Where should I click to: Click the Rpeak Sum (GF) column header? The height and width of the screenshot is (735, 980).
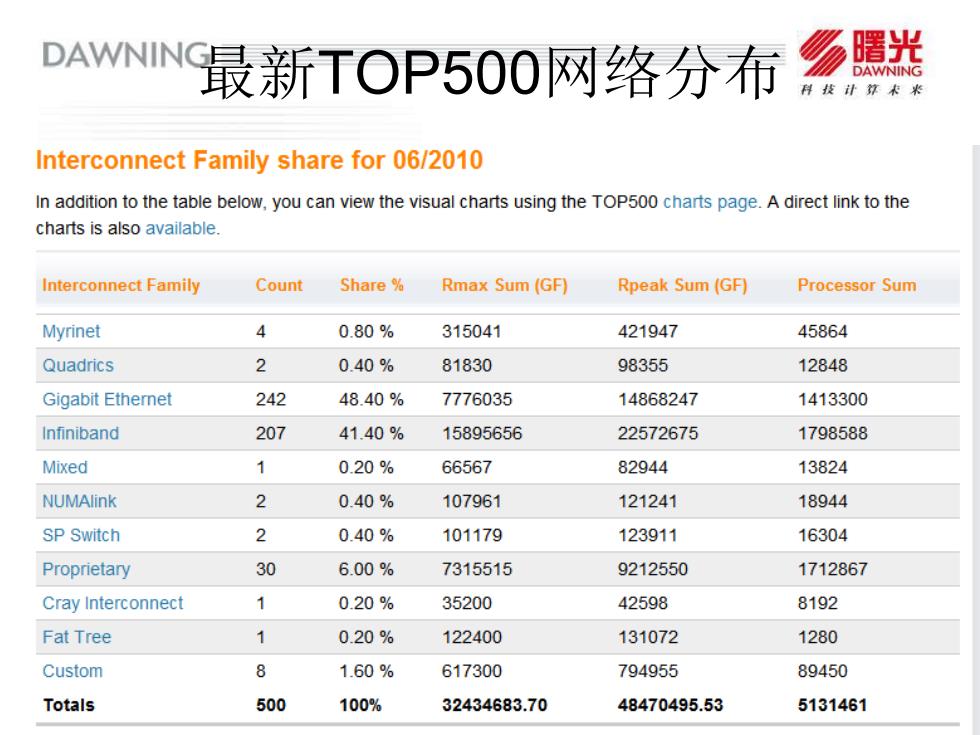(x=682, y=286)
